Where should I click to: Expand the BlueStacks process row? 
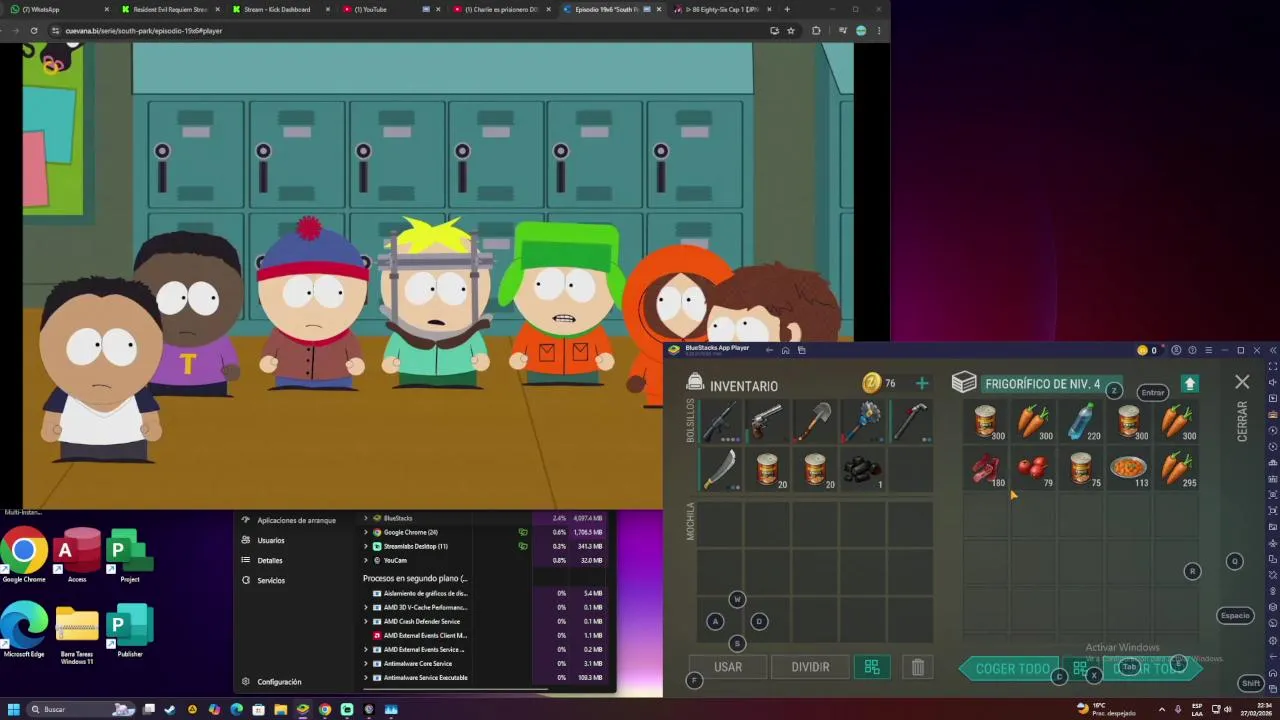[366, 518]
